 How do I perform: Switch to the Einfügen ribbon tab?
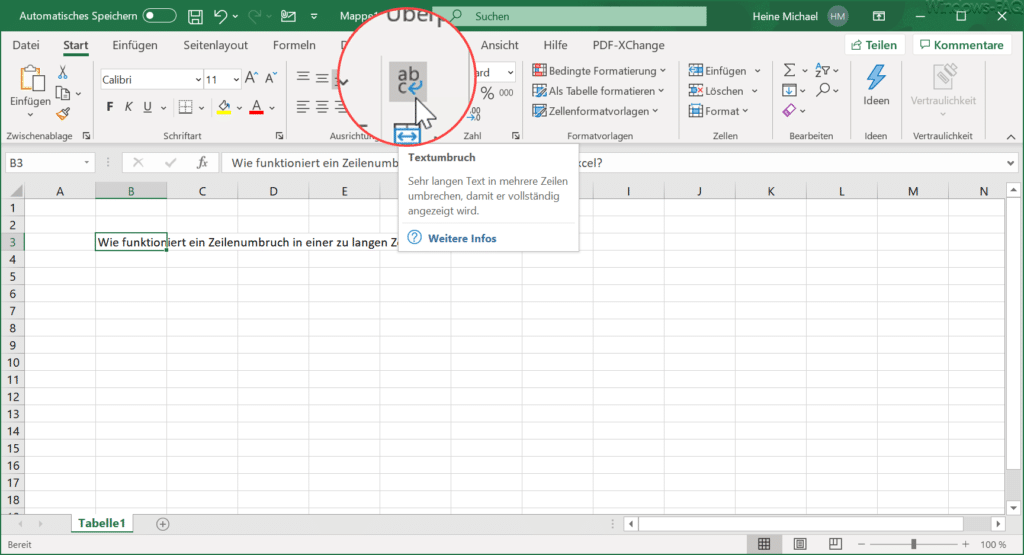[x=135, y=45]
